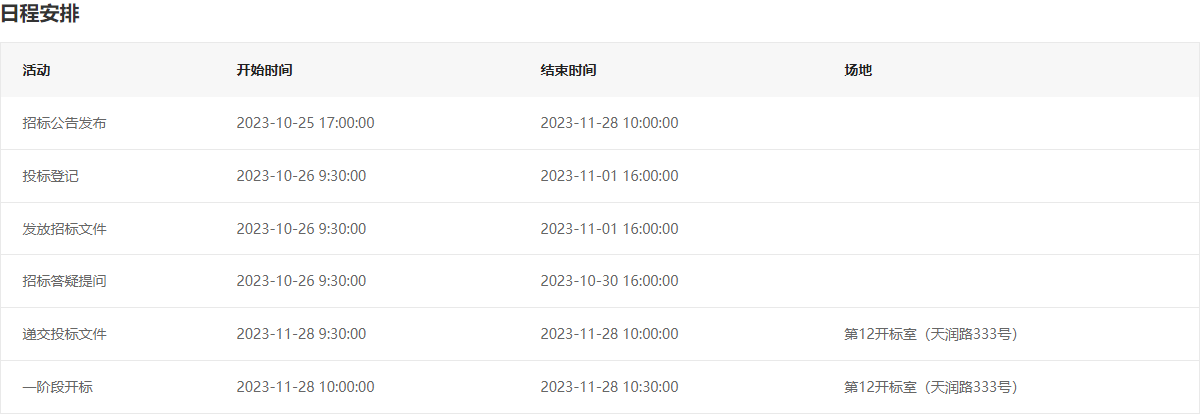Click start time 2023-10-25 17:00:00
The height and width of the screenshot is (418, 1204).
[305, 123]
